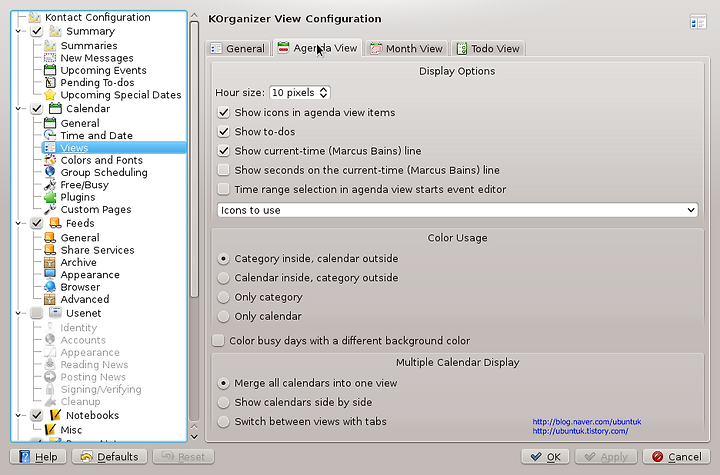Click the Feeds General RSS icon
720x475 pixels.
[x=50, y=238]
